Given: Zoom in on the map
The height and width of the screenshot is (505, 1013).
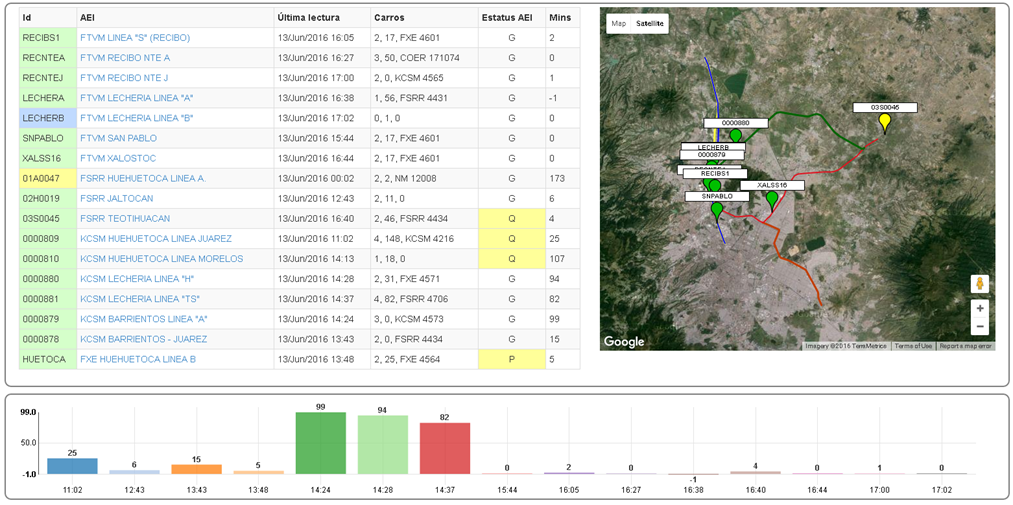Looking at the screenshot, I should tap(979, 308).
